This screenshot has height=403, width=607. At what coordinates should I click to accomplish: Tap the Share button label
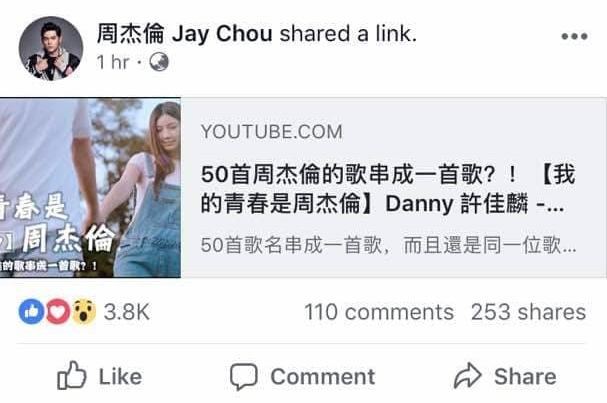(525, 377)
